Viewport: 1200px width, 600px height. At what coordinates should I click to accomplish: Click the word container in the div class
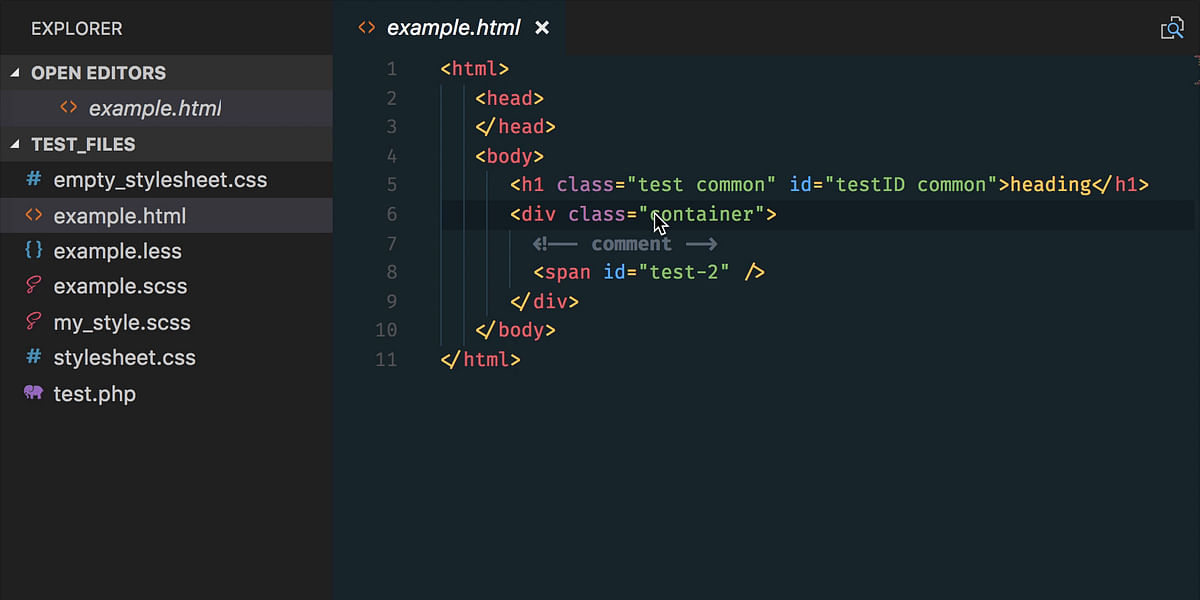[x=703, y=213]
